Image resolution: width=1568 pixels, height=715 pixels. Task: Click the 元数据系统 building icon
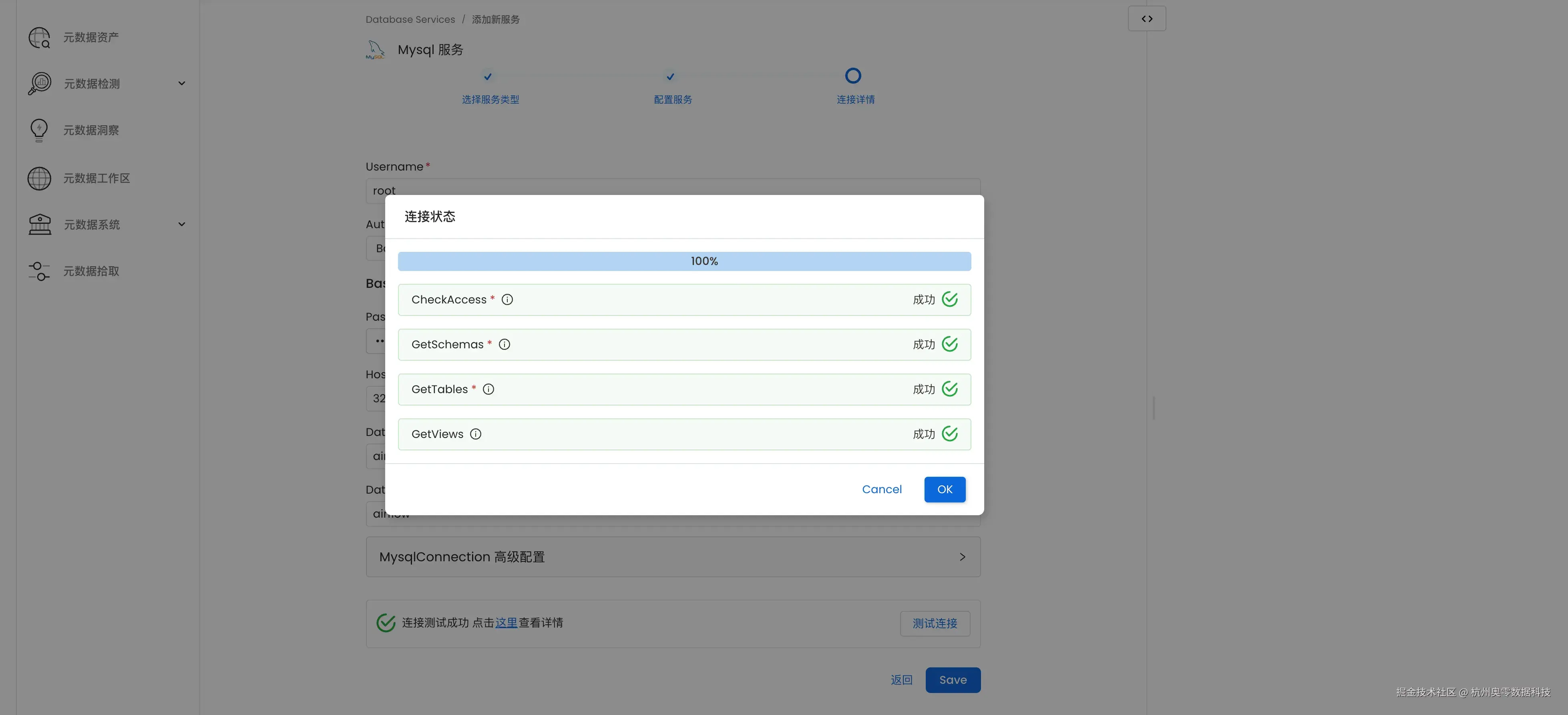coord(40,225)
